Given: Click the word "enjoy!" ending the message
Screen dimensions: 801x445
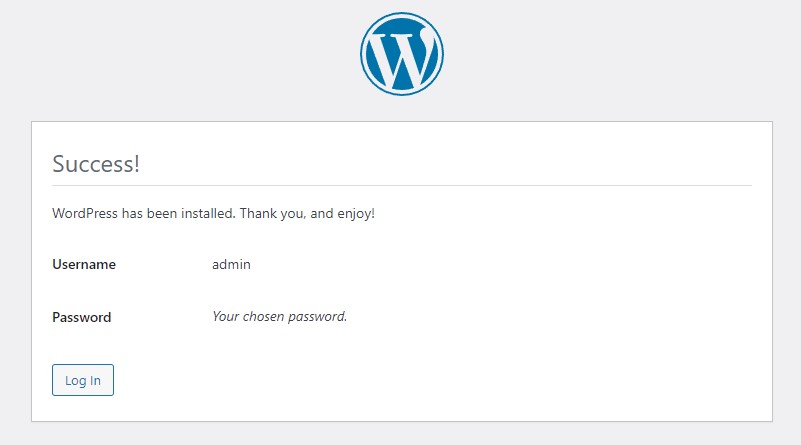Looking at the screenshot, I should (x=356, y=214).
